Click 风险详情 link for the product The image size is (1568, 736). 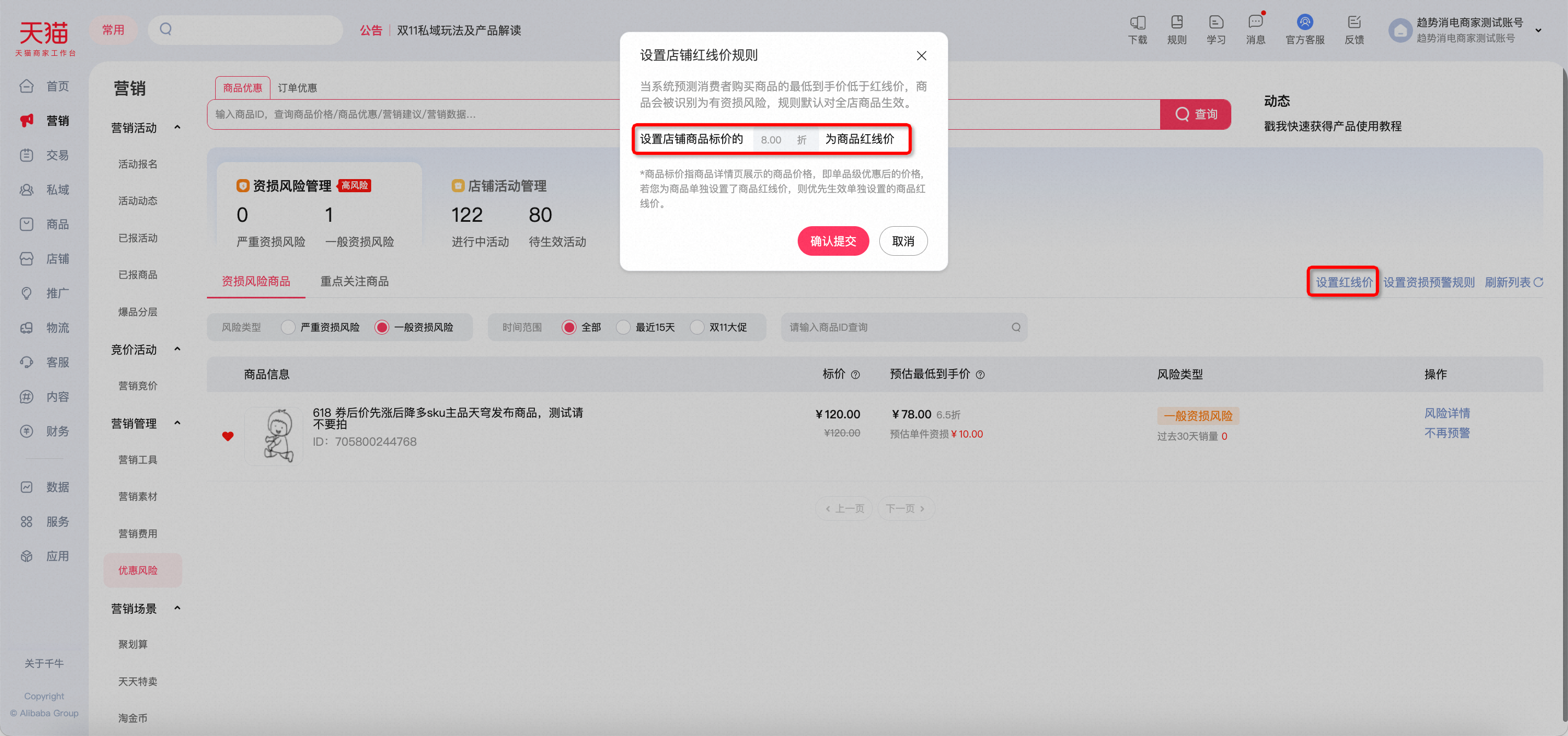(1447, 413)
